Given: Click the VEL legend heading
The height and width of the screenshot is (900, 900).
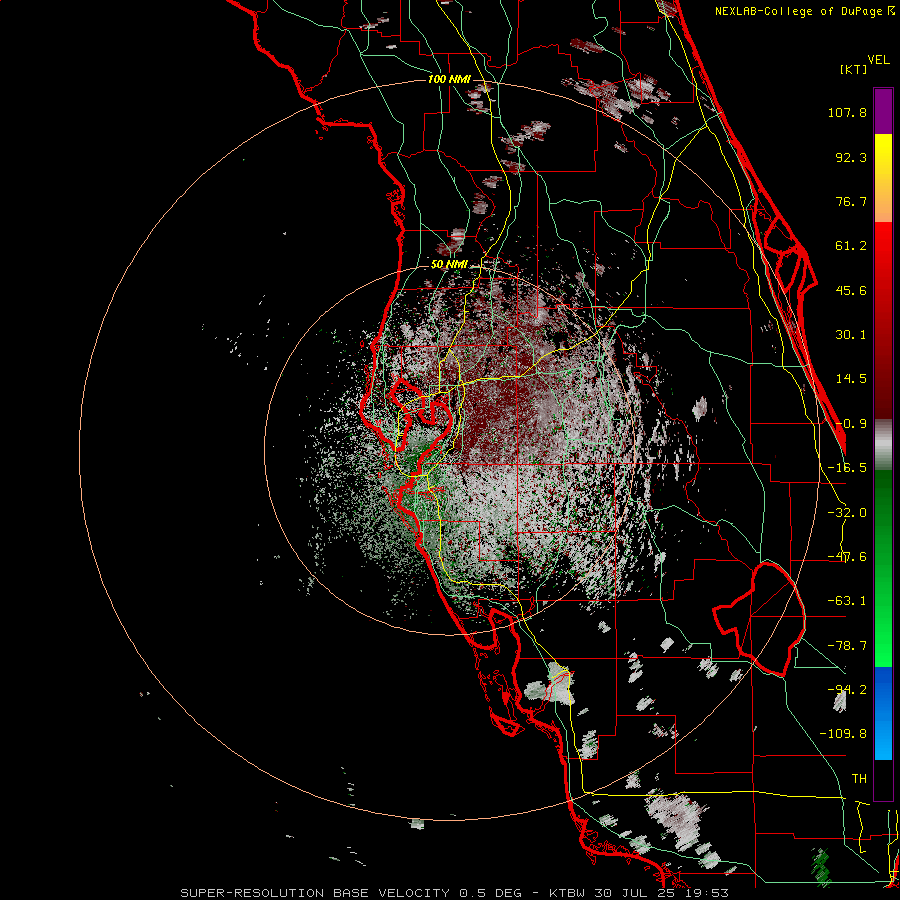Looking at the screenshot, I should point(878,60).
